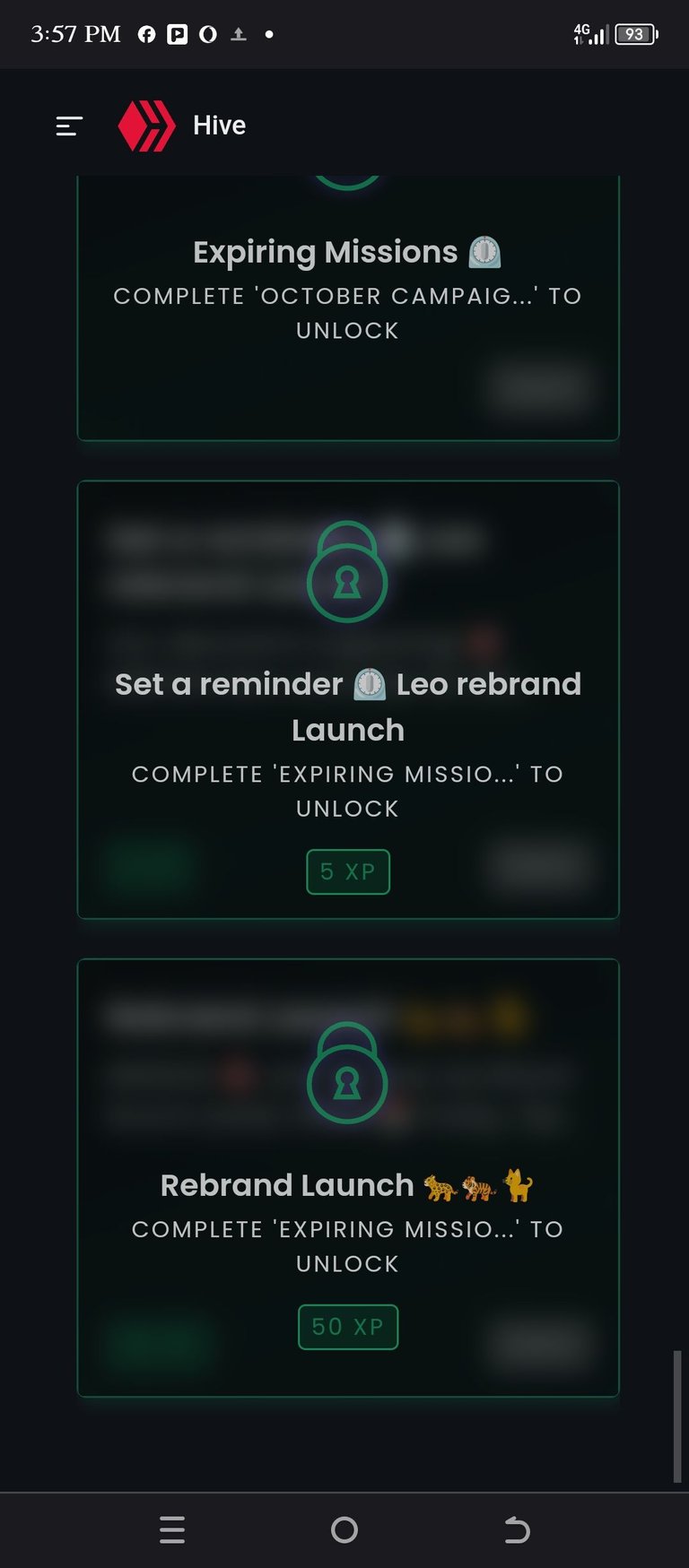Open the Expiring Missions card title
689x1568 pixels.
click(326, 253)
